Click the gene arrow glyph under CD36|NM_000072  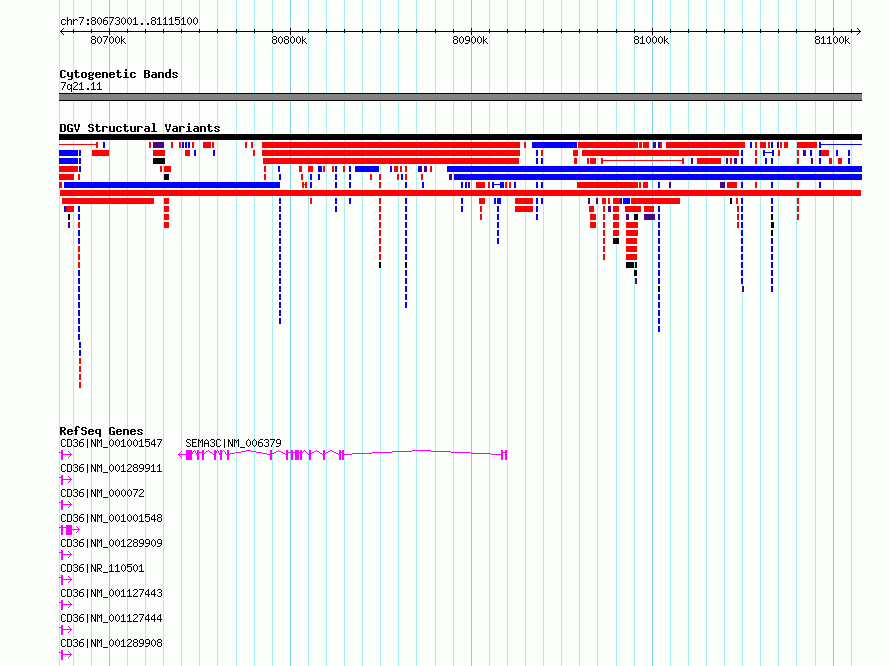pos(66,505)
